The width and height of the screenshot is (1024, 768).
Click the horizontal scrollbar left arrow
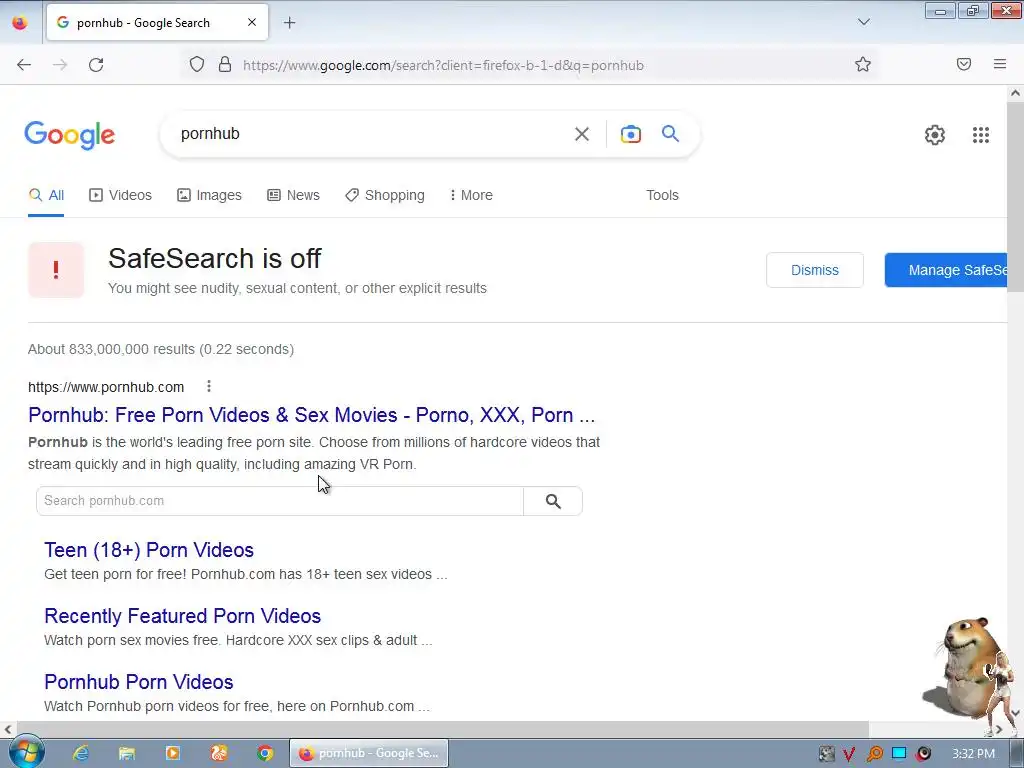(x=8, y=729)
